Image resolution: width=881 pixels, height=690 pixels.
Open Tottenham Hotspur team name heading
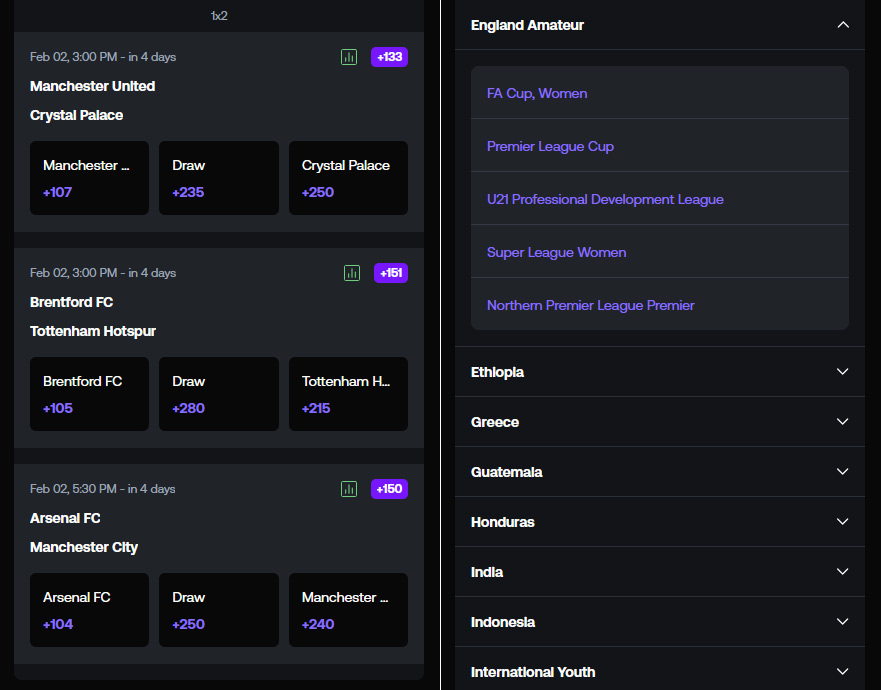pos(93,332)
